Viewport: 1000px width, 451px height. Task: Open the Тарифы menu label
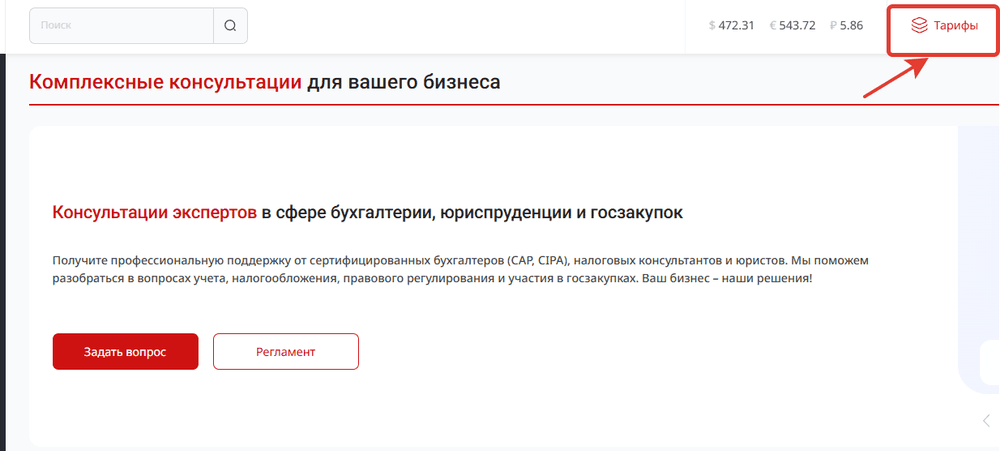[956, 26]
